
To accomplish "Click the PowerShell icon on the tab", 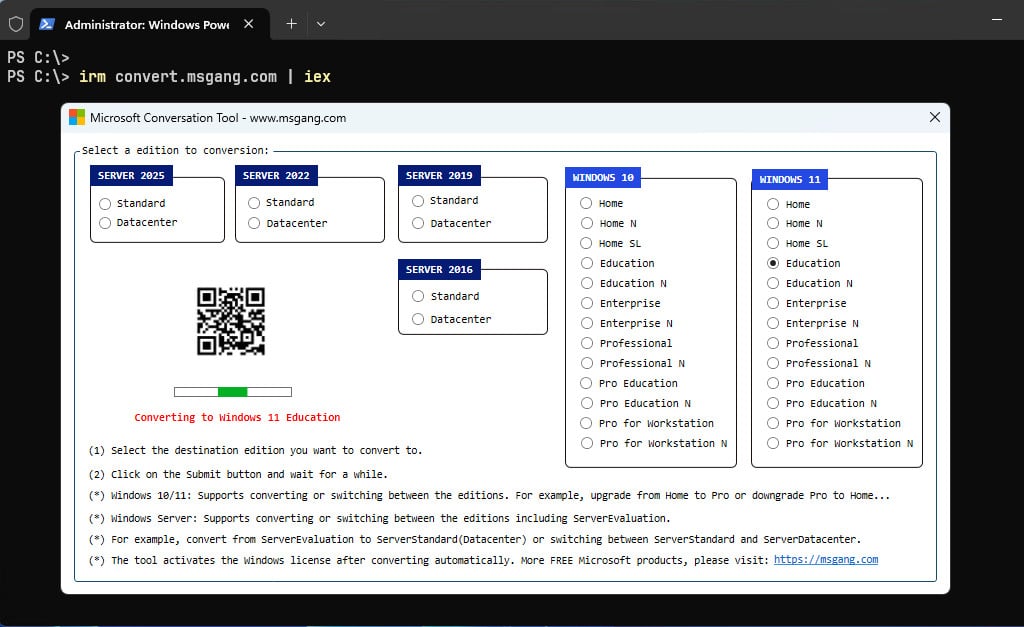I will click(46, 24).
